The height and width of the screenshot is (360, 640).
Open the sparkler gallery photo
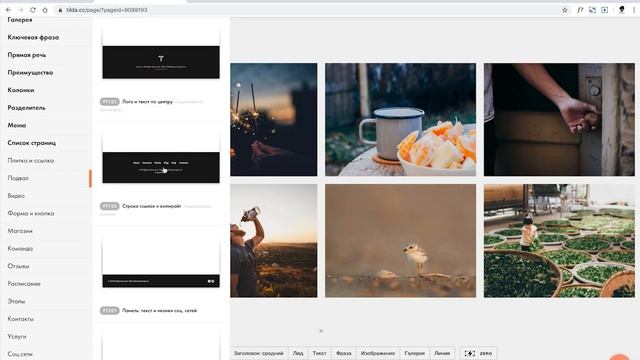(x=273, y=120)
